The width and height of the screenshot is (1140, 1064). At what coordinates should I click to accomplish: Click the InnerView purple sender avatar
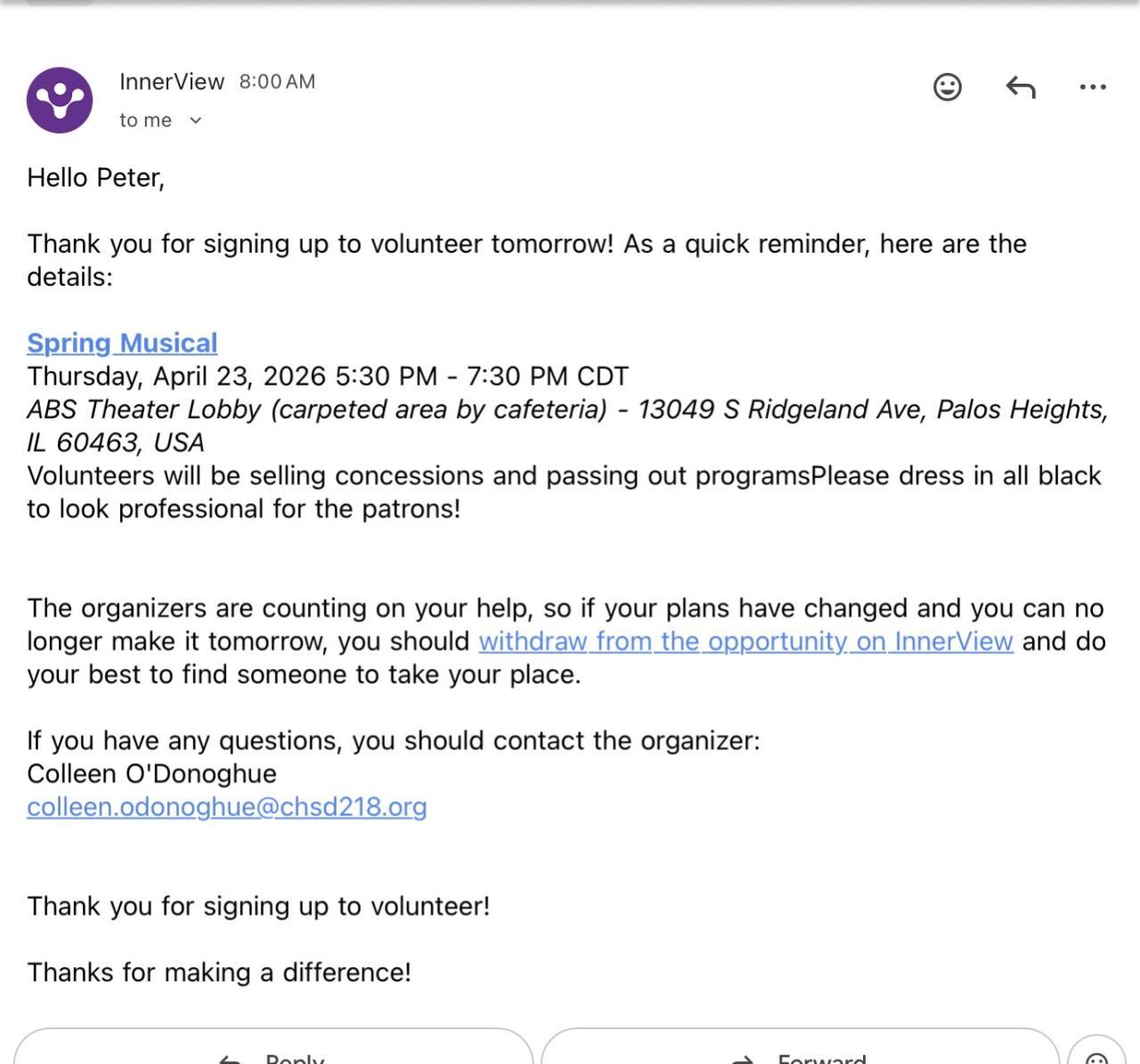click(x=60, y=100)
